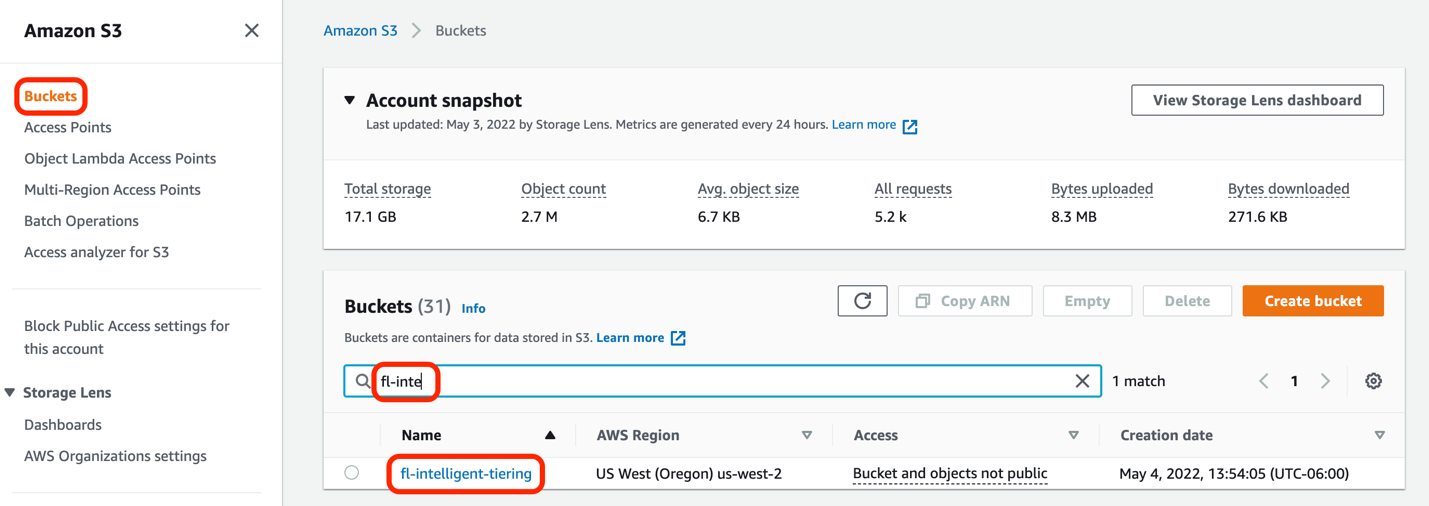Clear the bucket search field with X
This screenshot has width=1429, height=506.
coord(1082,381)
